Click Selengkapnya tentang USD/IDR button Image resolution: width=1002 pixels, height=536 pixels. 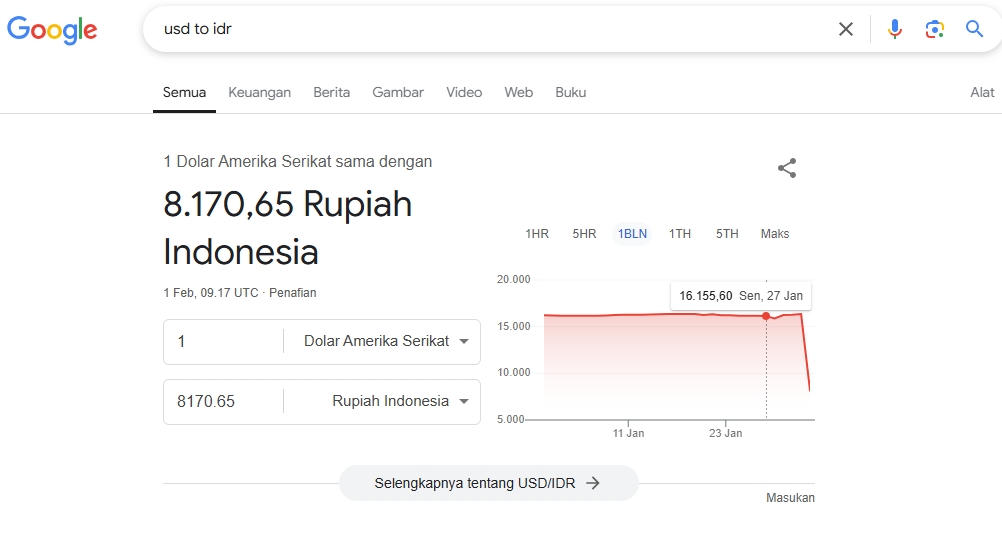(x=488, y=483)
